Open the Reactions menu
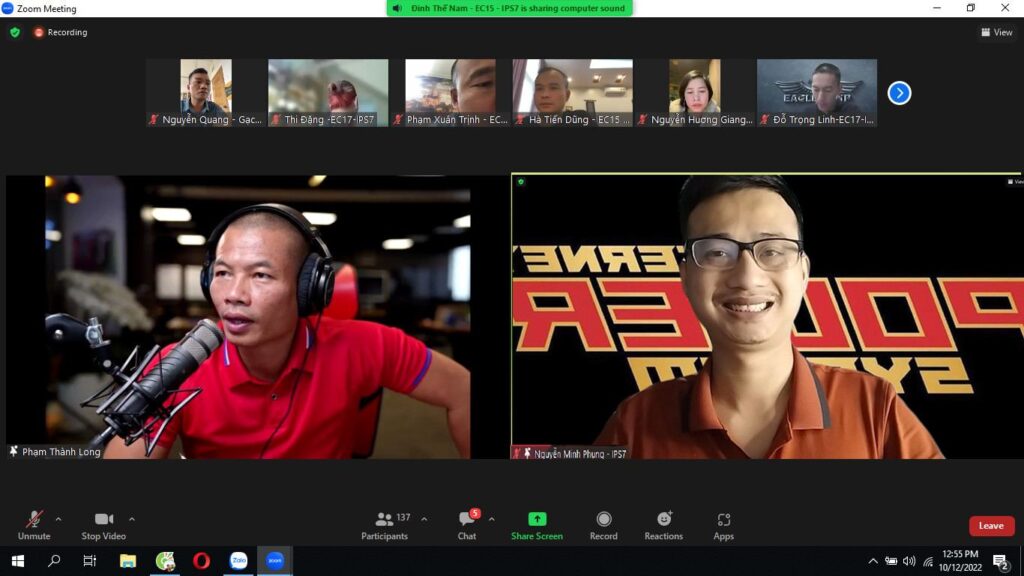Viewport: 1024px width, 576px height. tap(664, 523)
